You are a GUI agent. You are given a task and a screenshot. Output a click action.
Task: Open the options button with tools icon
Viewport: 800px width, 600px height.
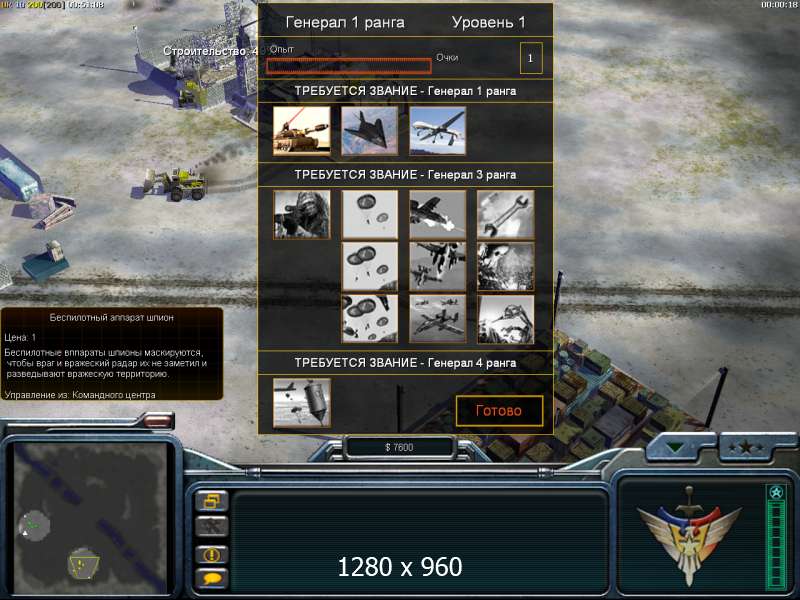[x=212, y=527]
